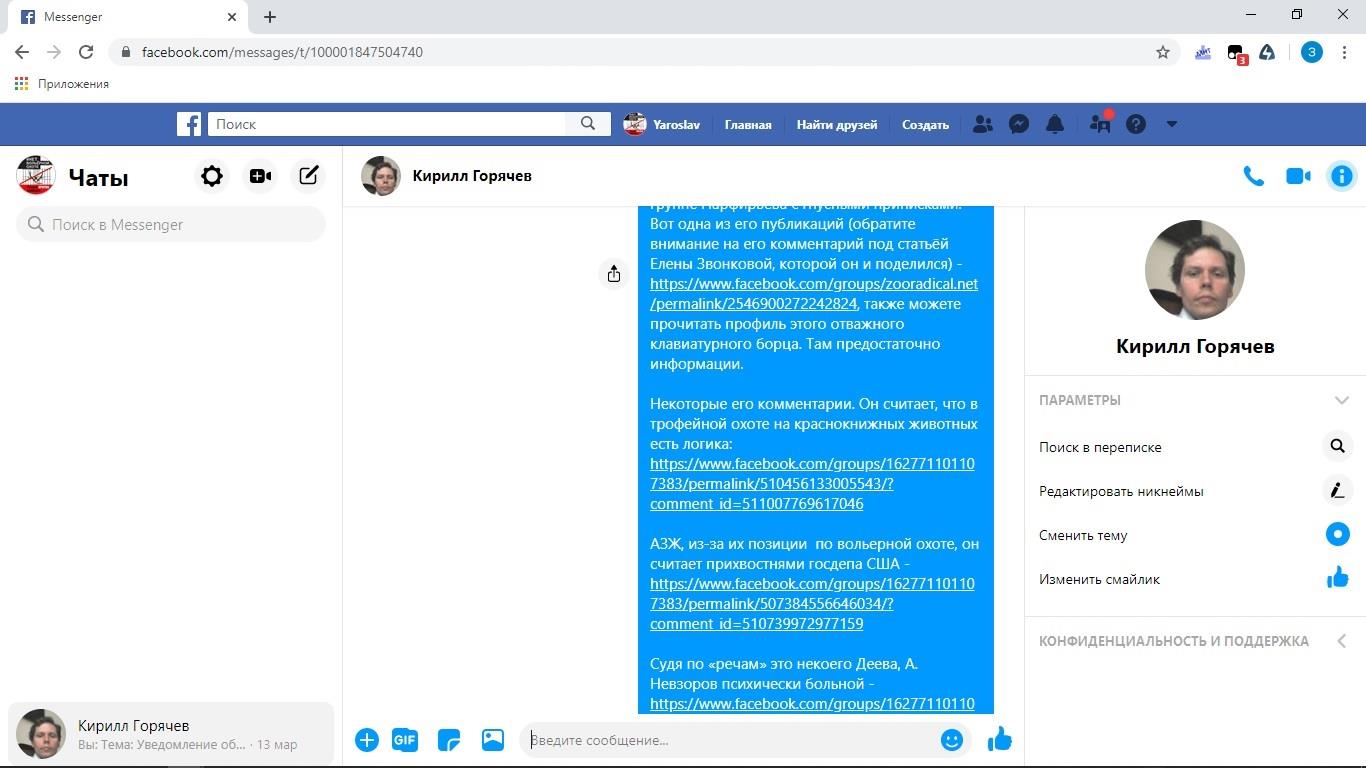Screen dimensions: 1366x768
Task: Open more actions with the plus icon
Action: coord(367,740)
